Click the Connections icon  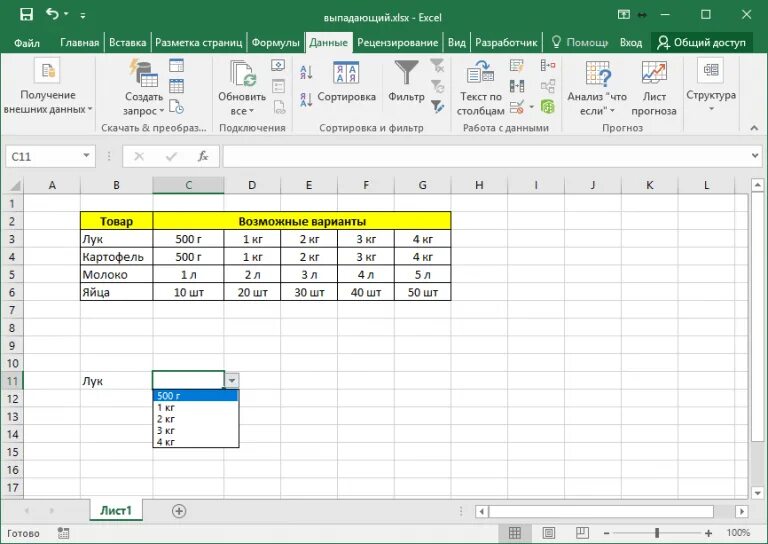coord(278,65)
